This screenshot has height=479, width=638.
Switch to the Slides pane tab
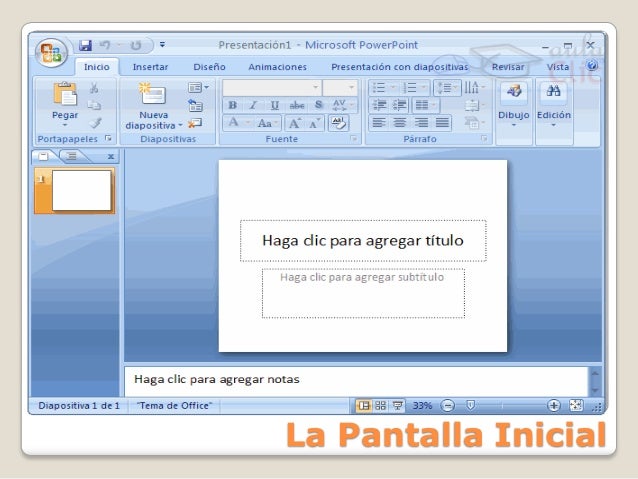point(44,156)
